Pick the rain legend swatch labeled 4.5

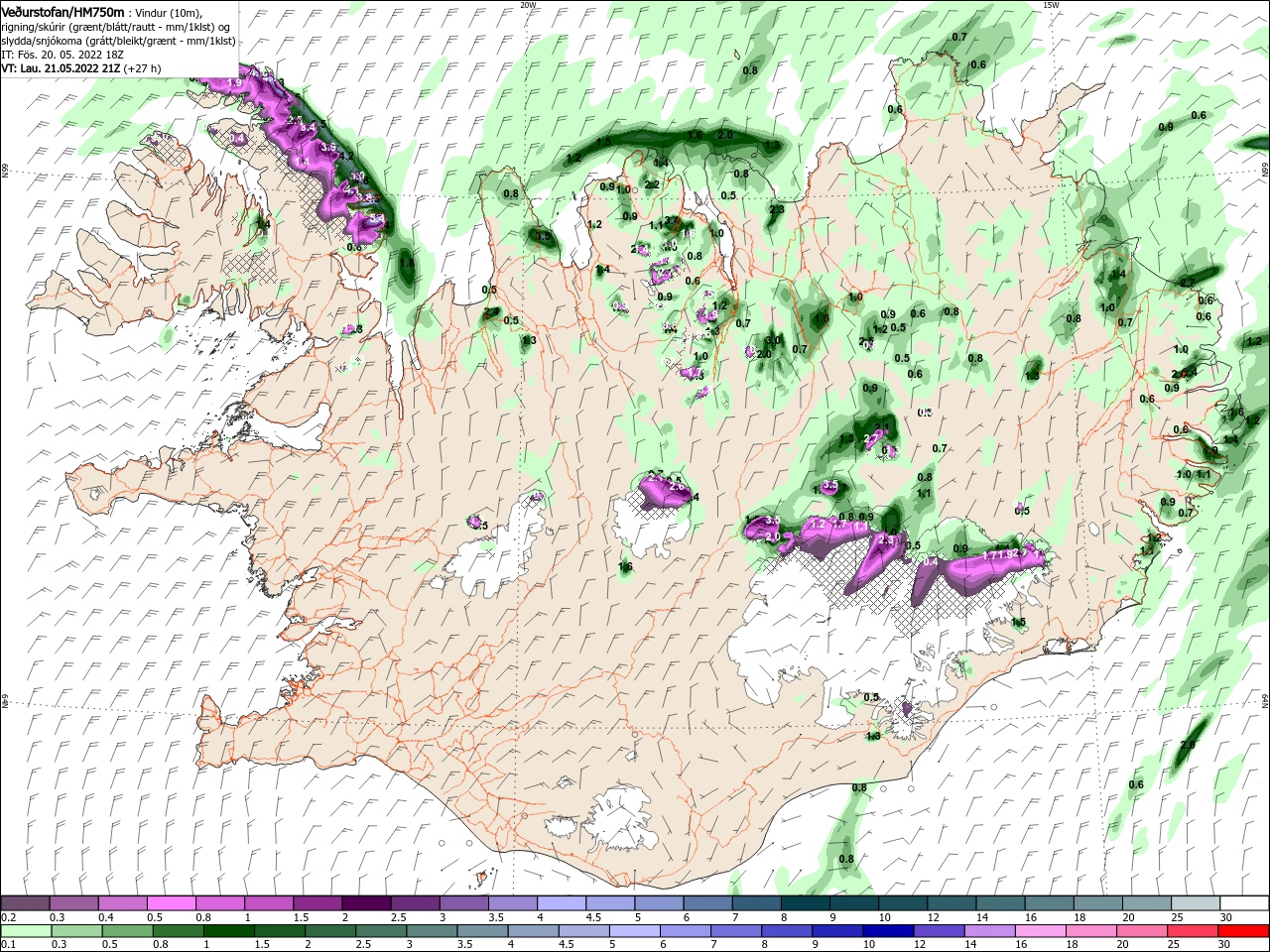(583, 931)
